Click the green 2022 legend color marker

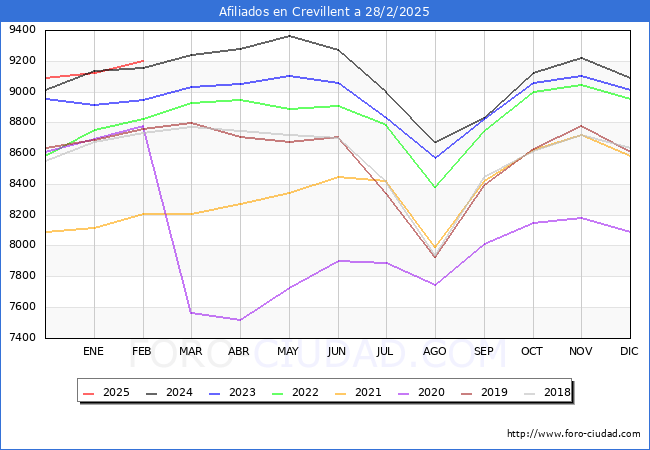(x=278, y=393)
